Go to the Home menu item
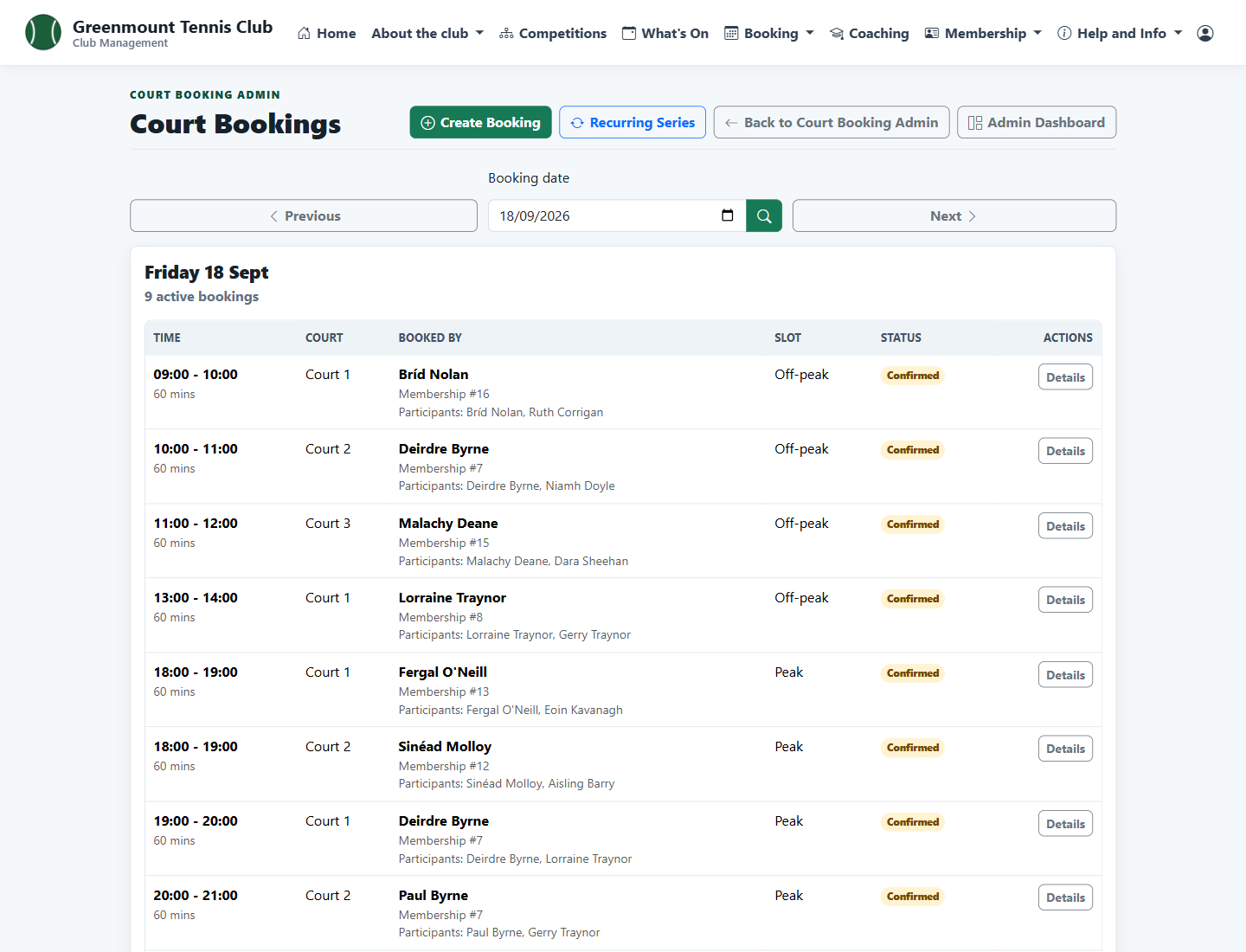The image size is (1246, 952). pyautogui.click(x=326, y=33)
